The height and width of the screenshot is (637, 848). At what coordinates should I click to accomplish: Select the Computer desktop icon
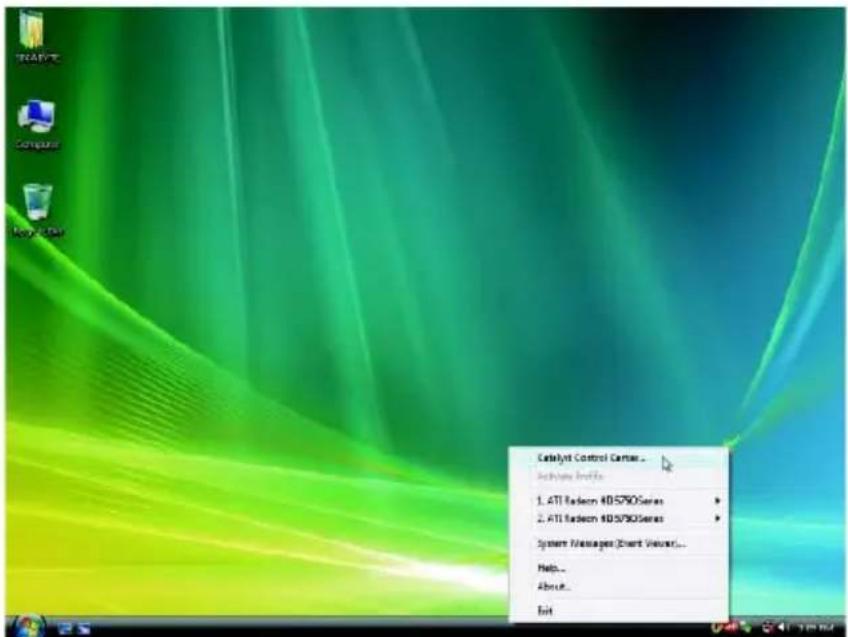[36, 125]
